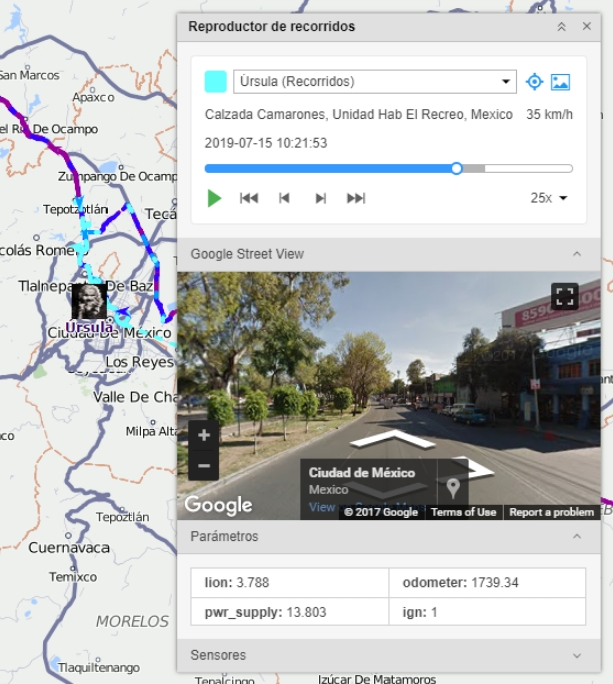
Task: Collapse the Parámetros section
Action: (x=577, y=536)
